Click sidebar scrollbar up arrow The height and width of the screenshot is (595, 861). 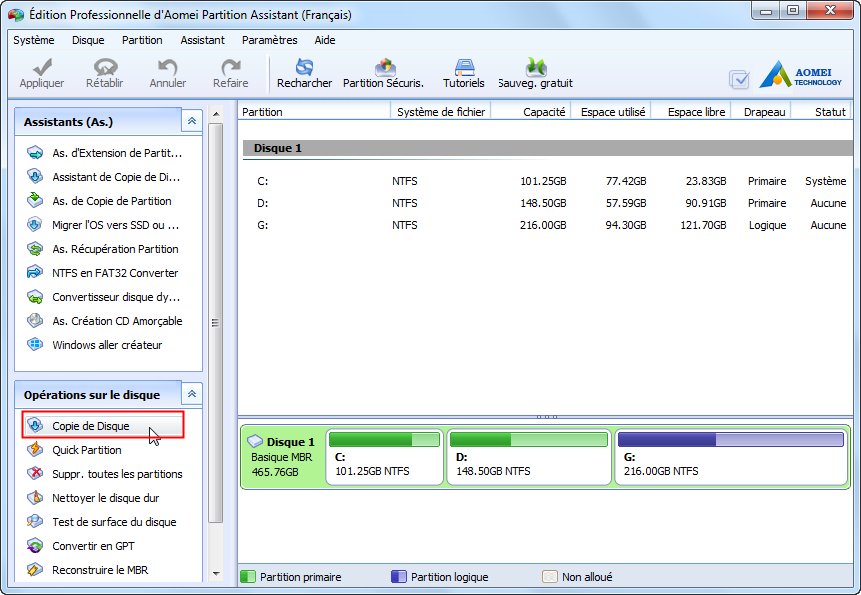point(216,114)
